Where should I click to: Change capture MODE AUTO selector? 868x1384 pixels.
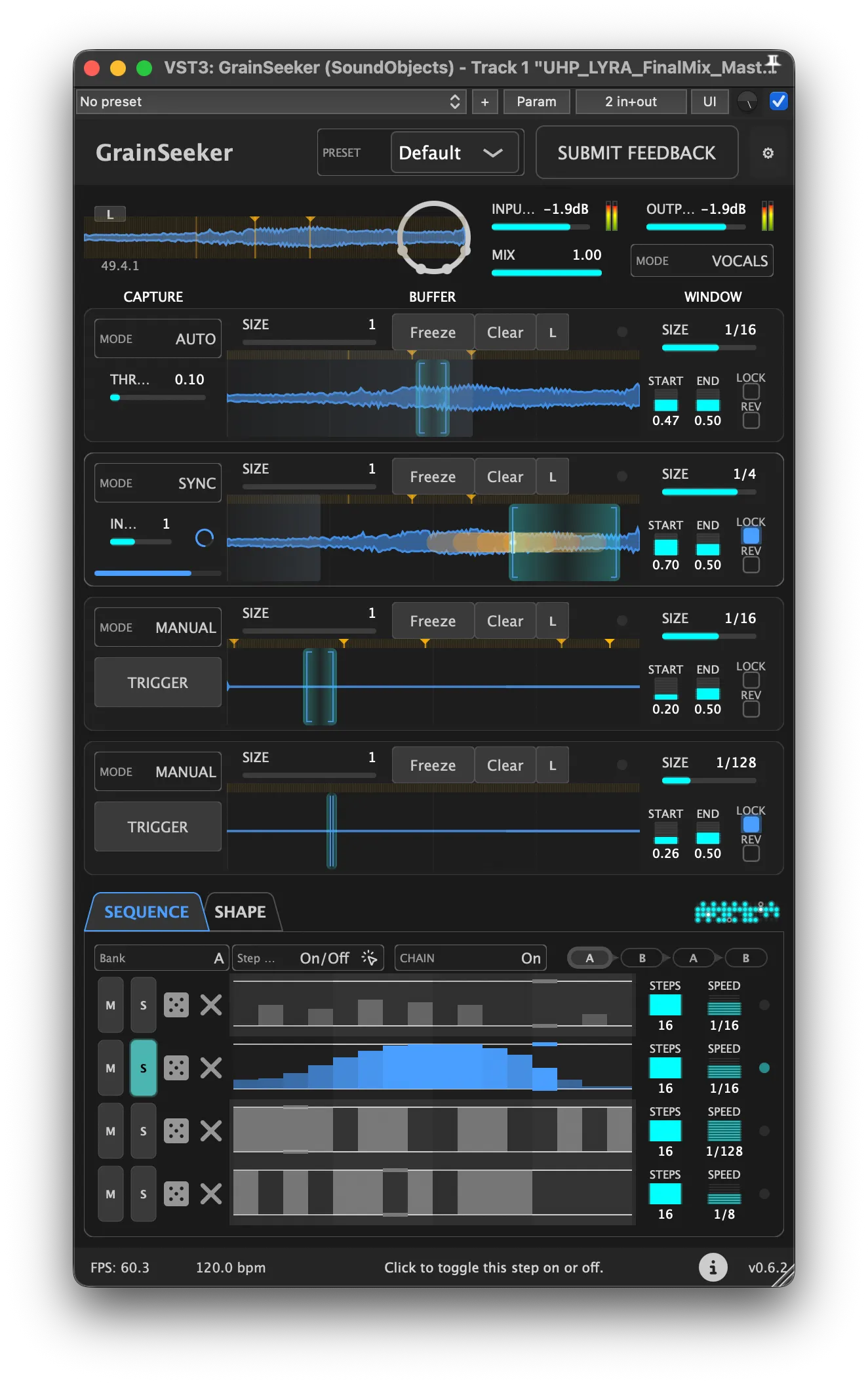click(158, 338)
